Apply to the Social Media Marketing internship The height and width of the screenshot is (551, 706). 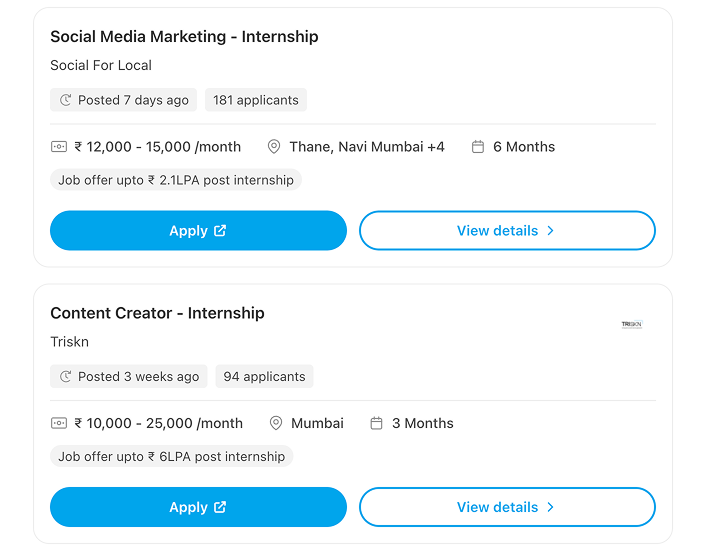198,231
